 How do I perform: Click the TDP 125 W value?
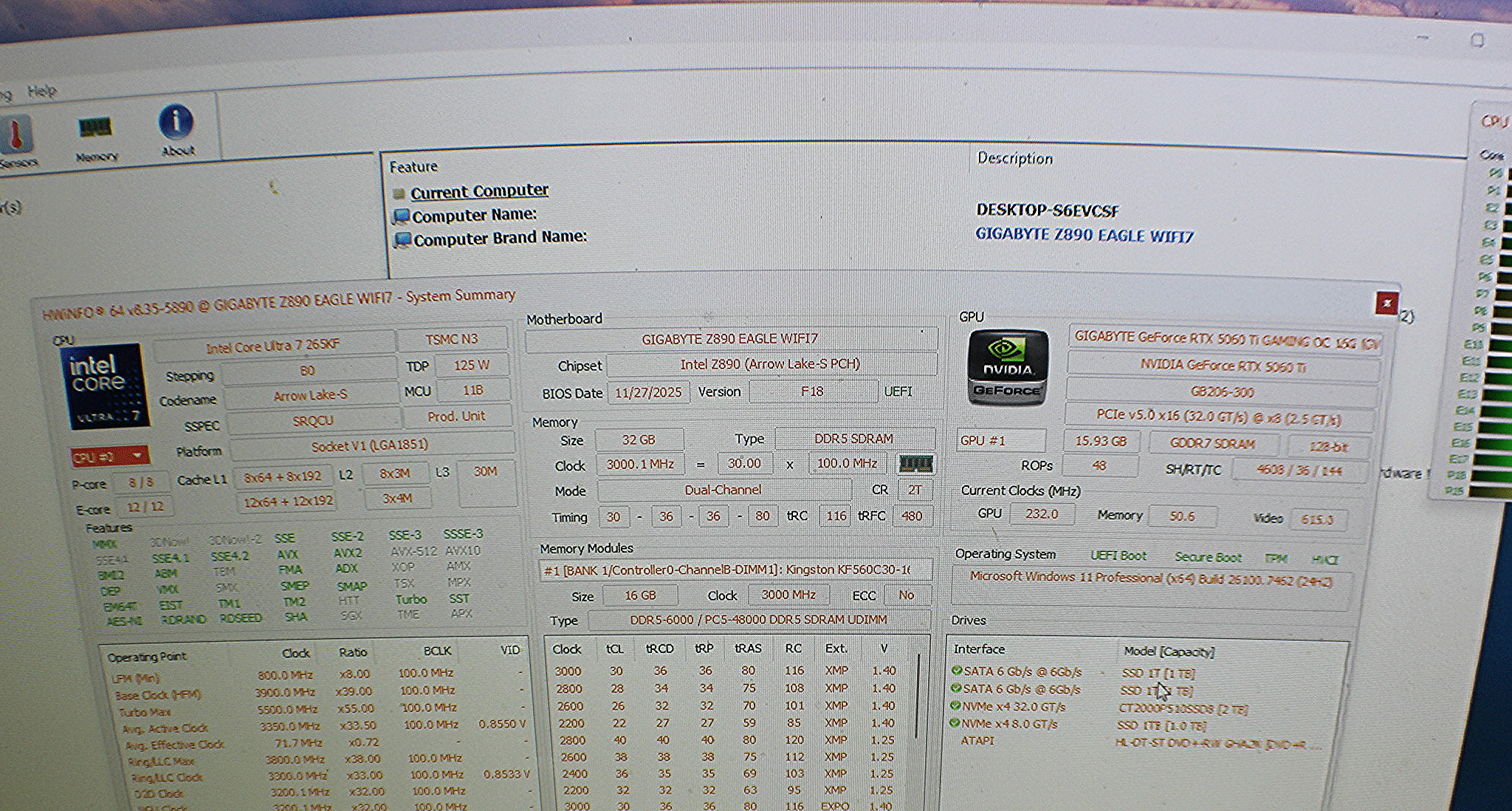coord(472,365)
